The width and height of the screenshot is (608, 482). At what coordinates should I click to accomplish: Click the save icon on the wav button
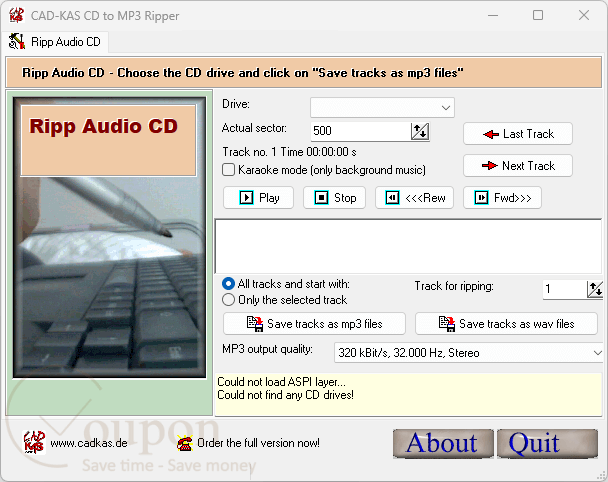coord(447,324)
